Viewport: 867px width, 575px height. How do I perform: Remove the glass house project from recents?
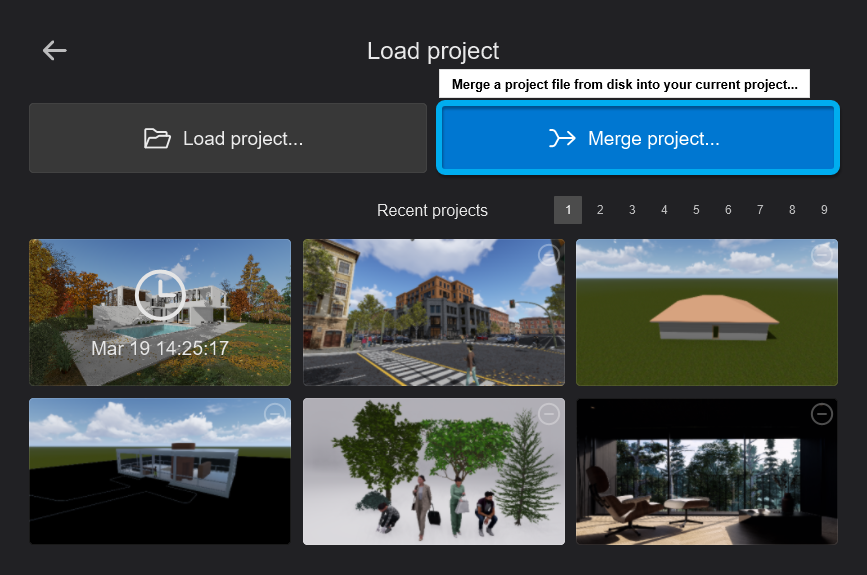coord(275,414)
